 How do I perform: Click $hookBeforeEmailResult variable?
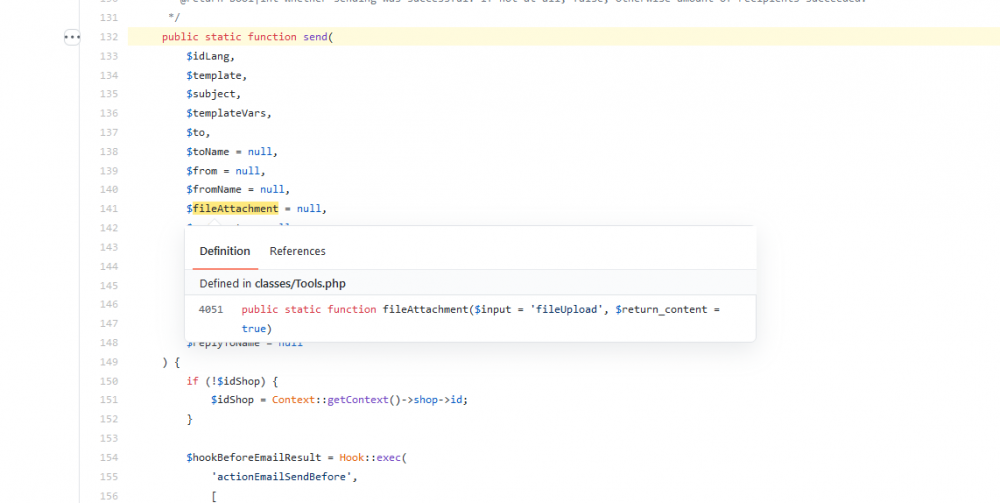click(253, 457)
